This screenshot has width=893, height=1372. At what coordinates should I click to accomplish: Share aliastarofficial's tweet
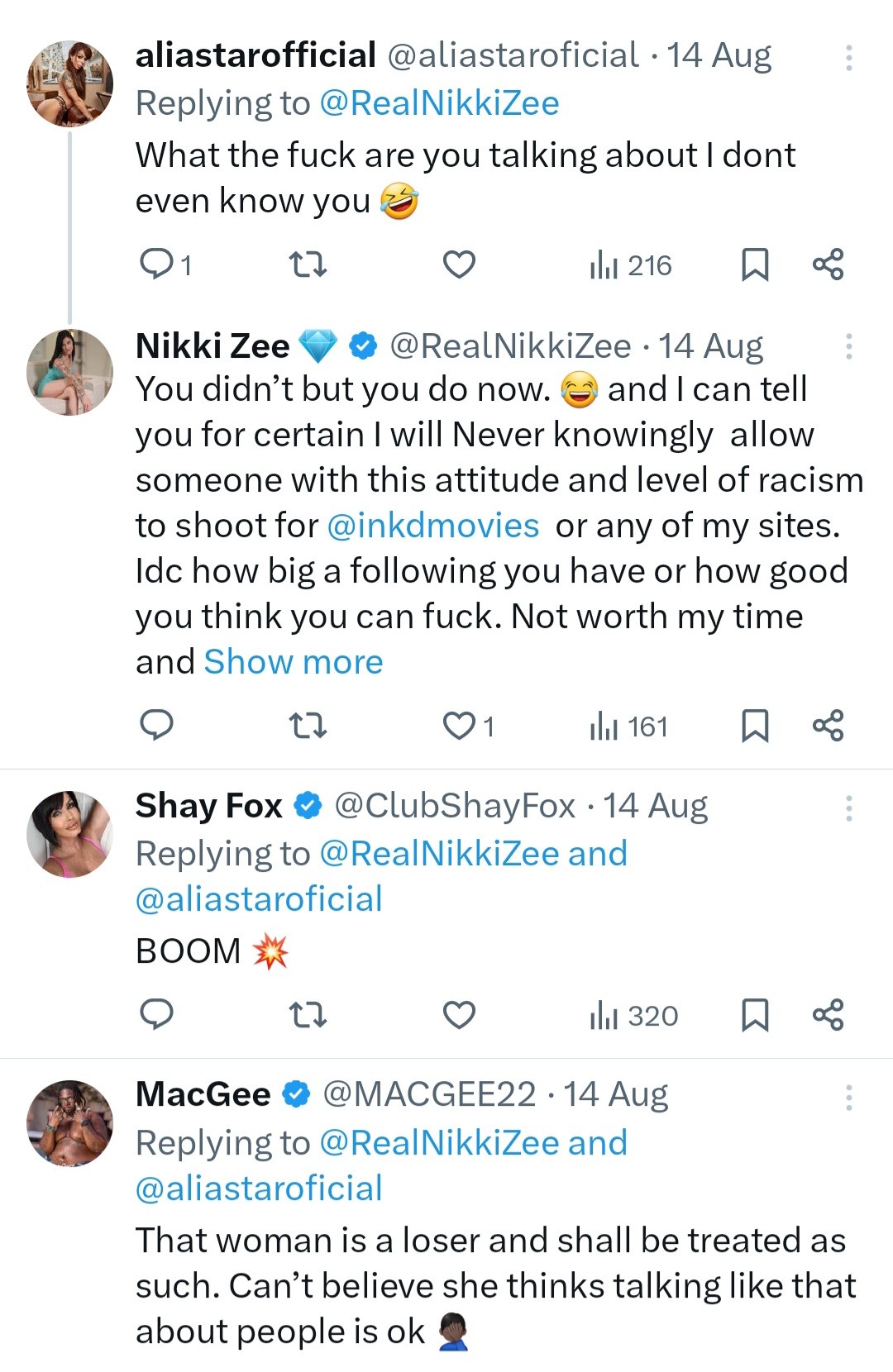828,264
